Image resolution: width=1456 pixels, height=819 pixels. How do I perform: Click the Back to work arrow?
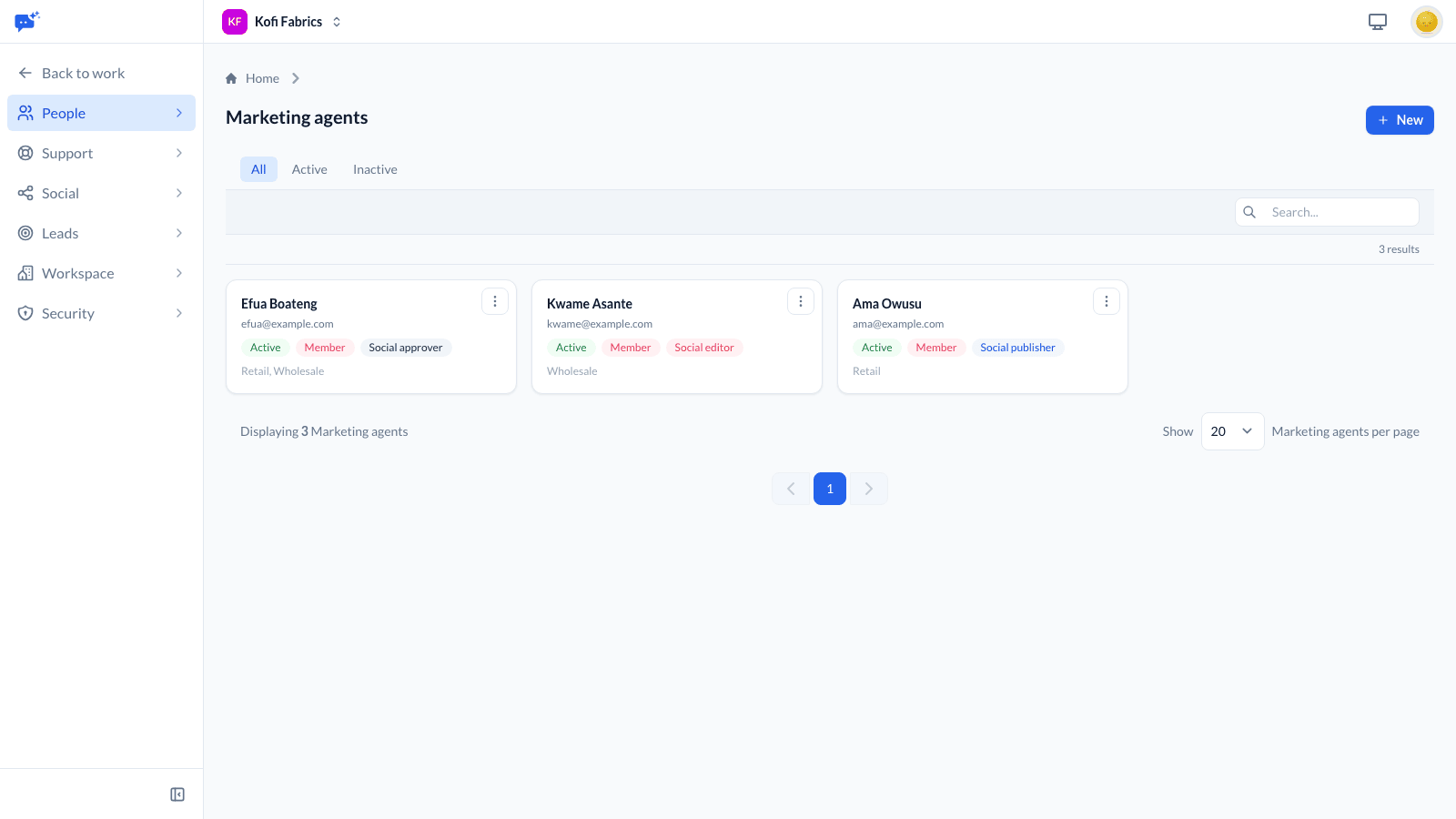[x=25, y=73]
